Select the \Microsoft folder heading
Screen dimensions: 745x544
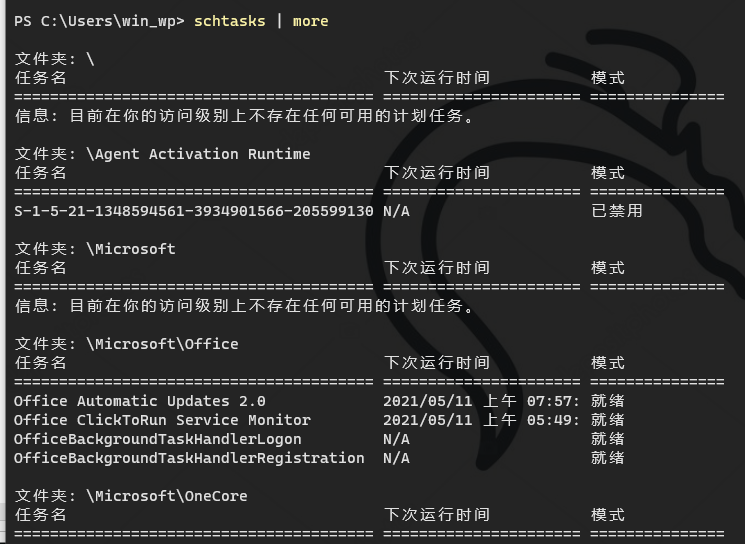[95, 249]
